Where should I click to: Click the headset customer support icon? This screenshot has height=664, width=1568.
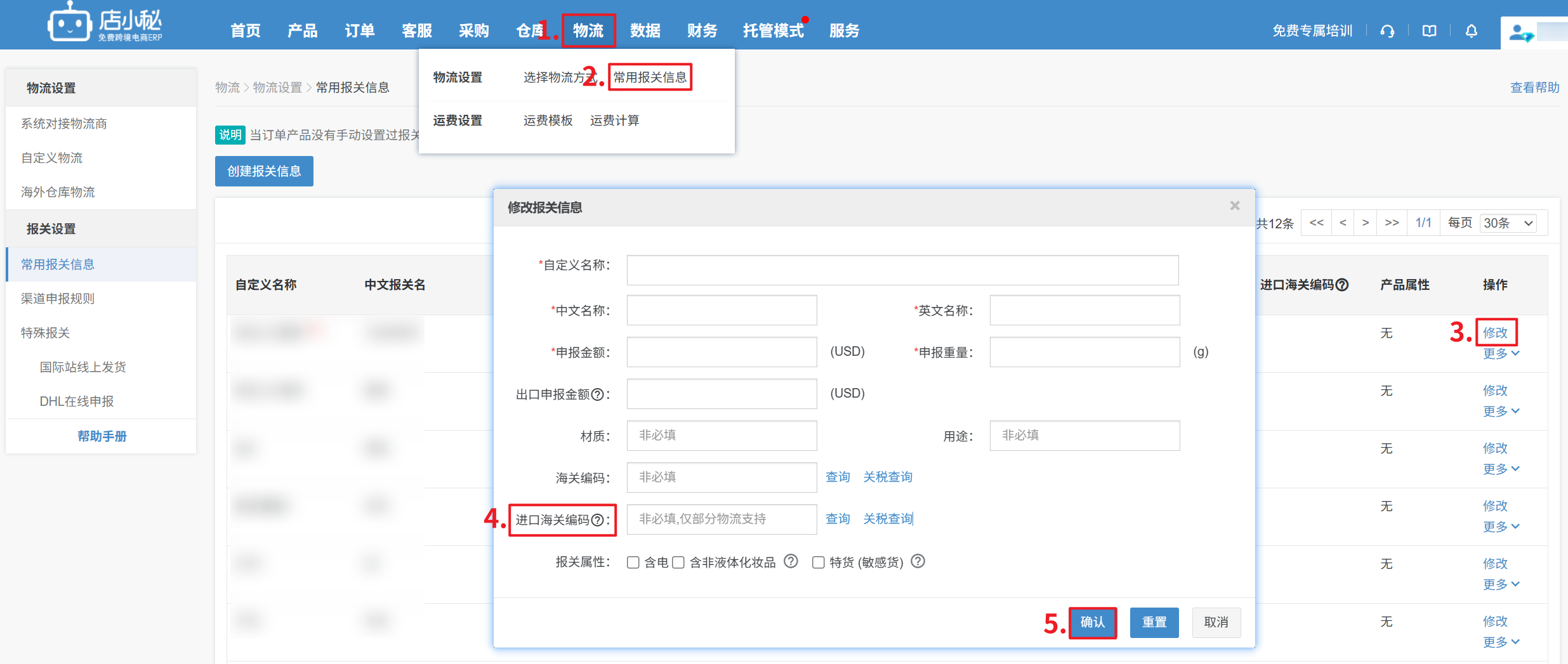[1387, 31]
